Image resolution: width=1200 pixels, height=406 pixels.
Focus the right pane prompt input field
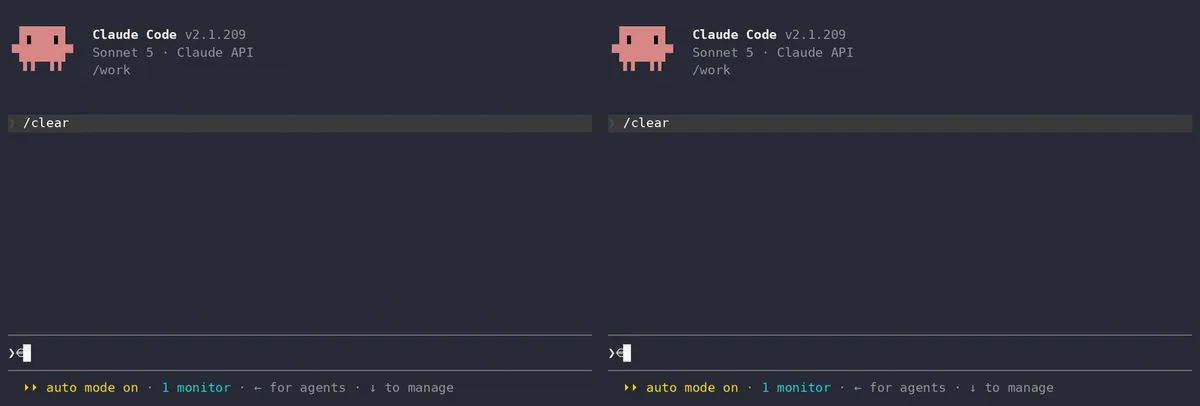pyautogui.click(x=900, y=353)
